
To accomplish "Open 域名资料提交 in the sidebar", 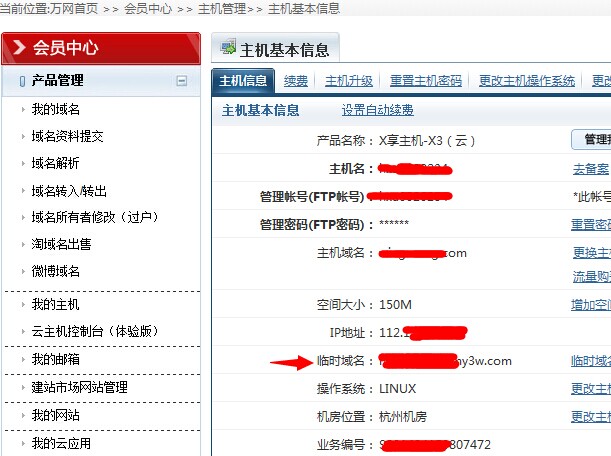I will (x=67, y=136).
